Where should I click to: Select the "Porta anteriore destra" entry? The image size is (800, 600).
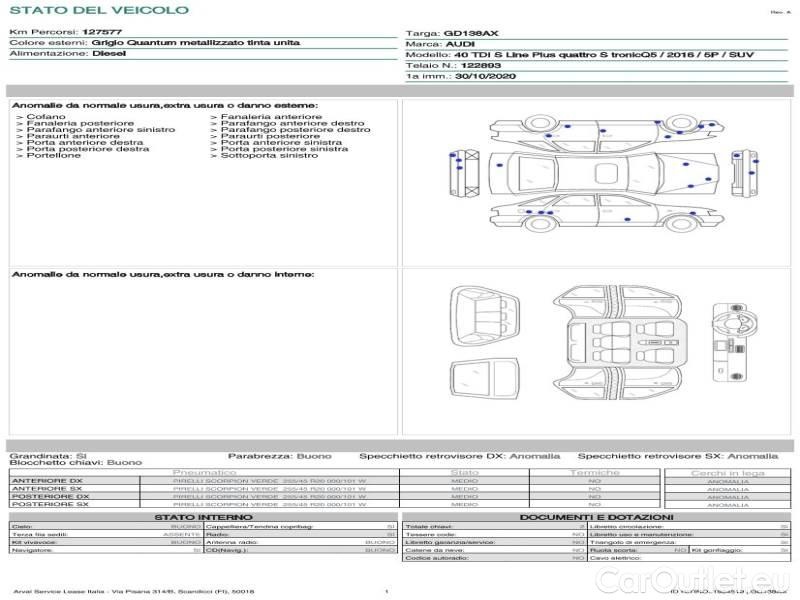coord(85,142)
